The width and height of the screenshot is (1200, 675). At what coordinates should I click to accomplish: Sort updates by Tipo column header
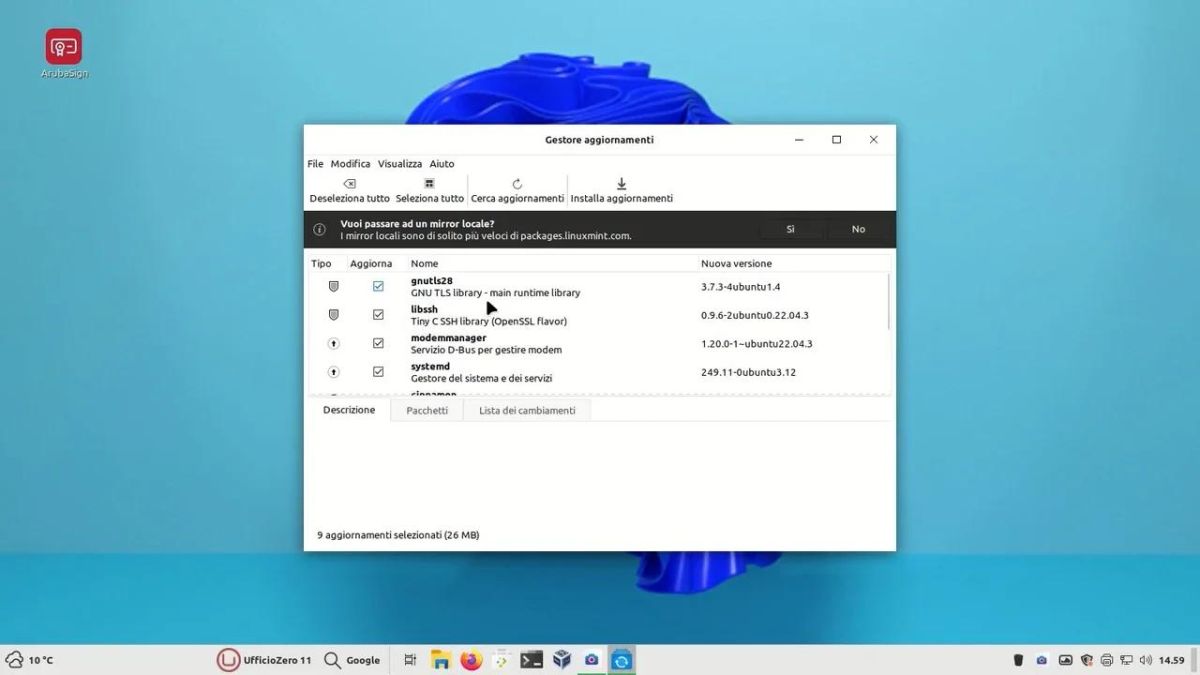[321, 264]
